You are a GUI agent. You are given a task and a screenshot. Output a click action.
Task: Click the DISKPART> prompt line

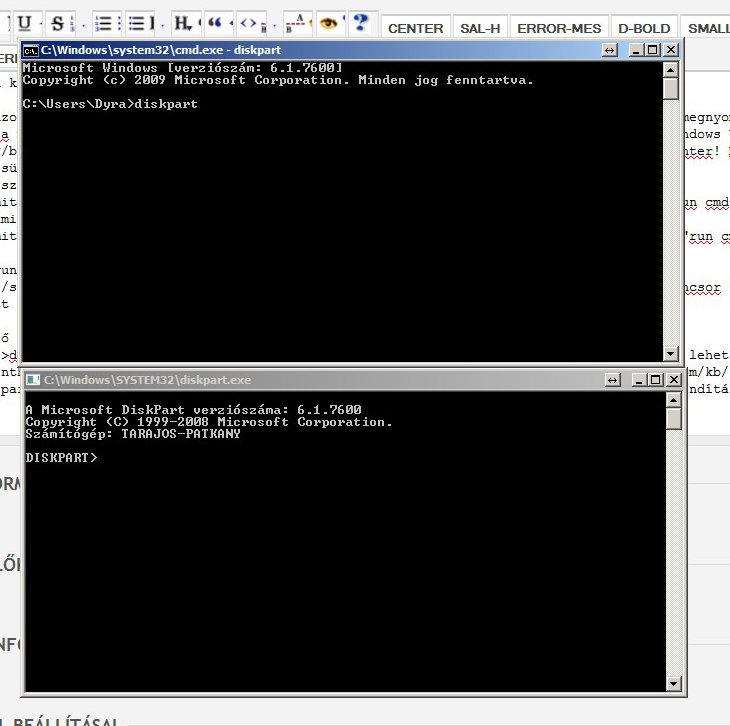tap(61, 458)
